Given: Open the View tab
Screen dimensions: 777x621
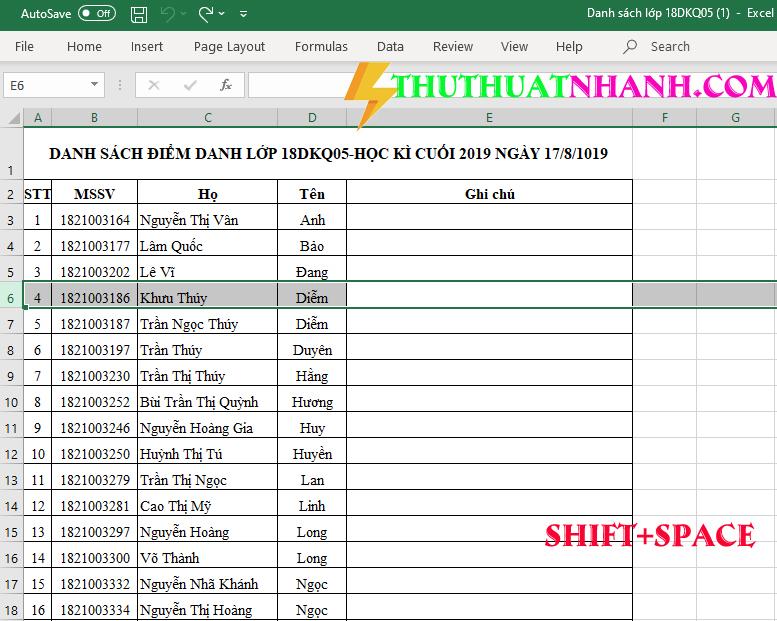Looking at the screenshot, I should 514,47.
